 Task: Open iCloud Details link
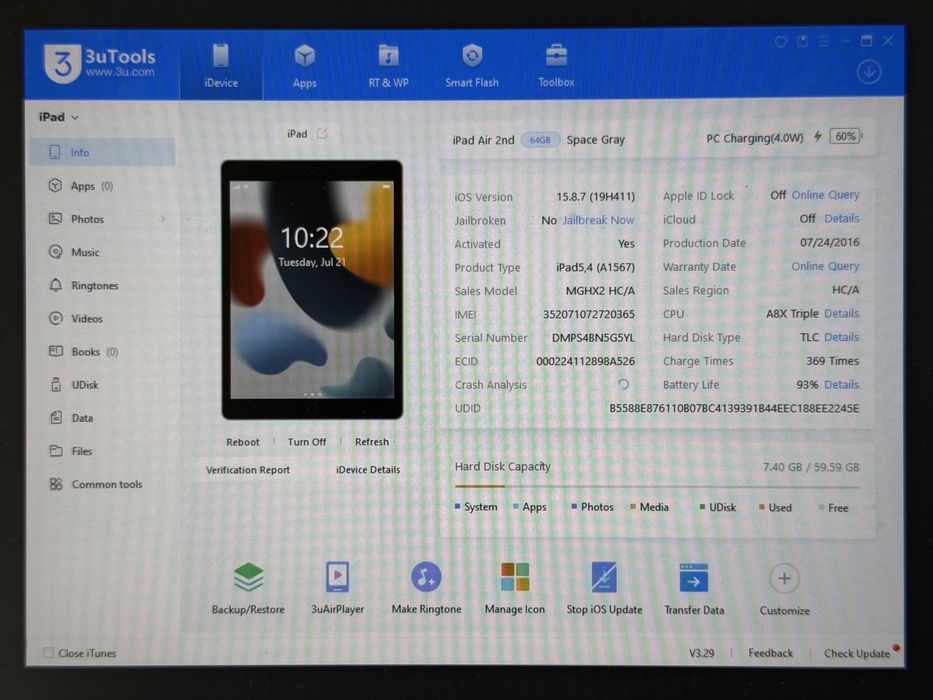(841, 218)
